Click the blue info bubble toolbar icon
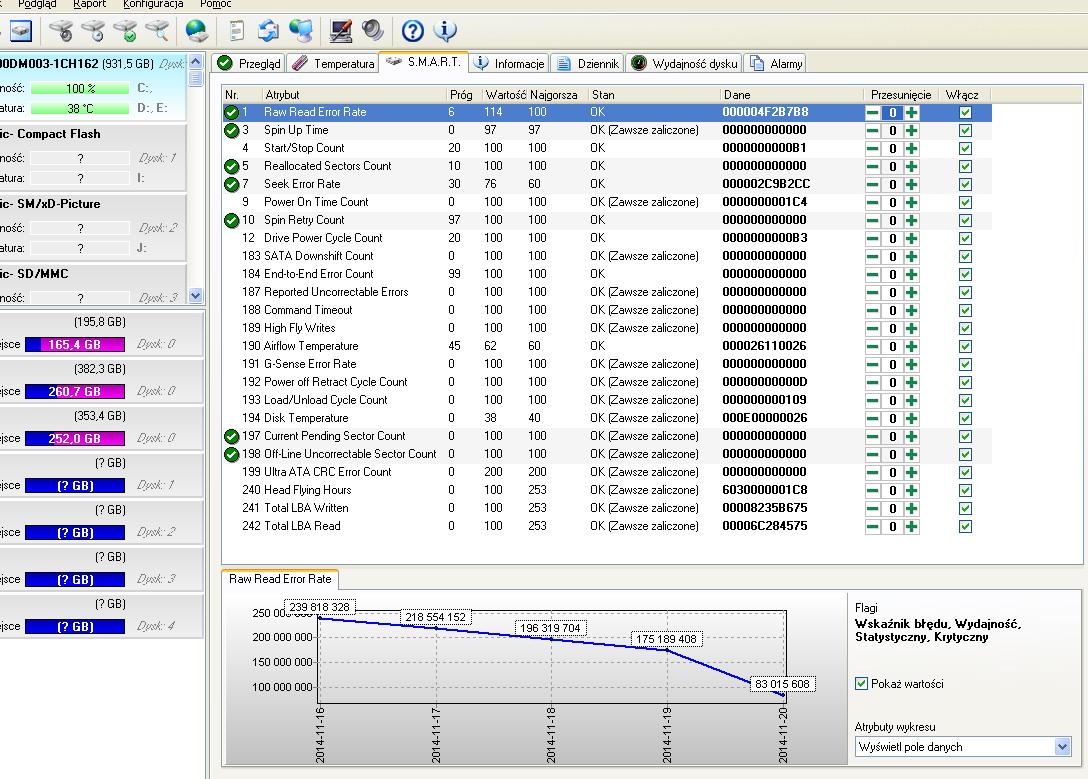 (445, 31)
